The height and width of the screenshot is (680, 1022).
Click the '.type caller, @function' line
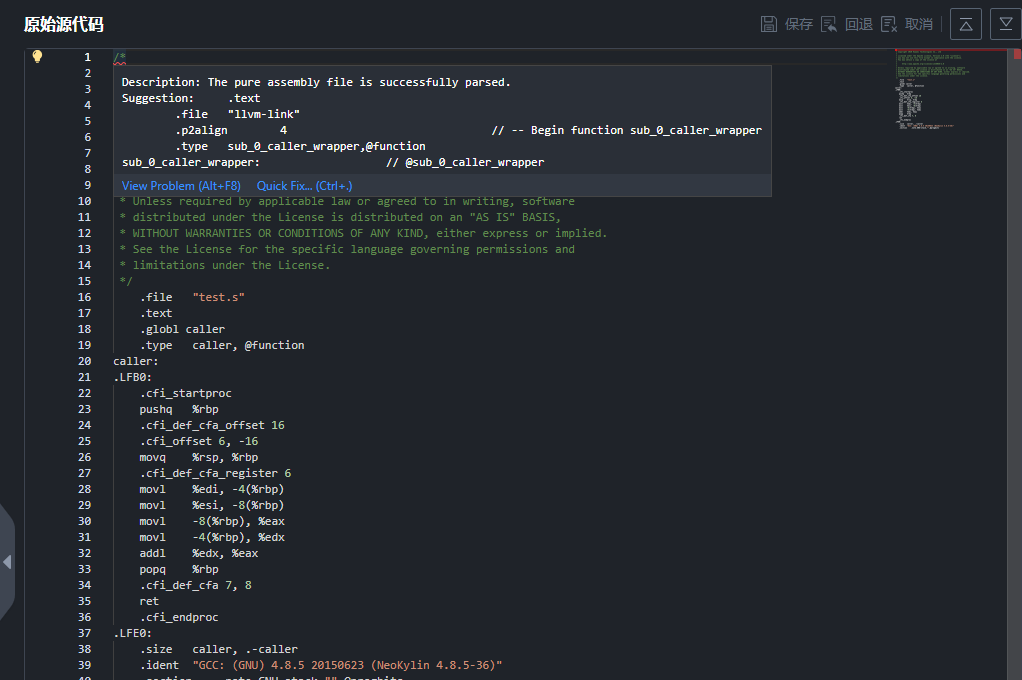click(x=222, y=346)
